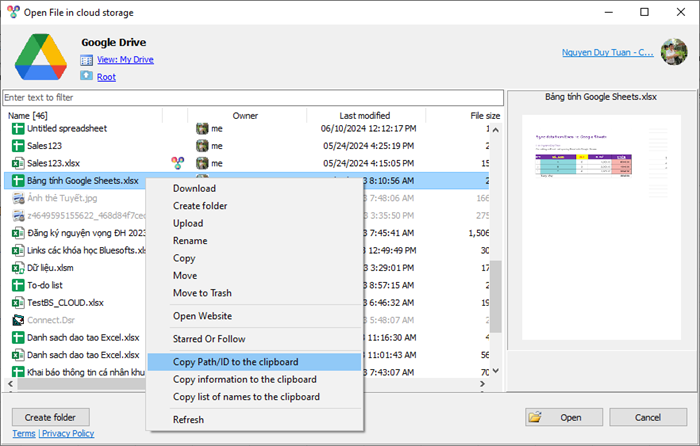Sort by the Last modified column header
Viewport: 700px width, 446px height.
(365, 116)
